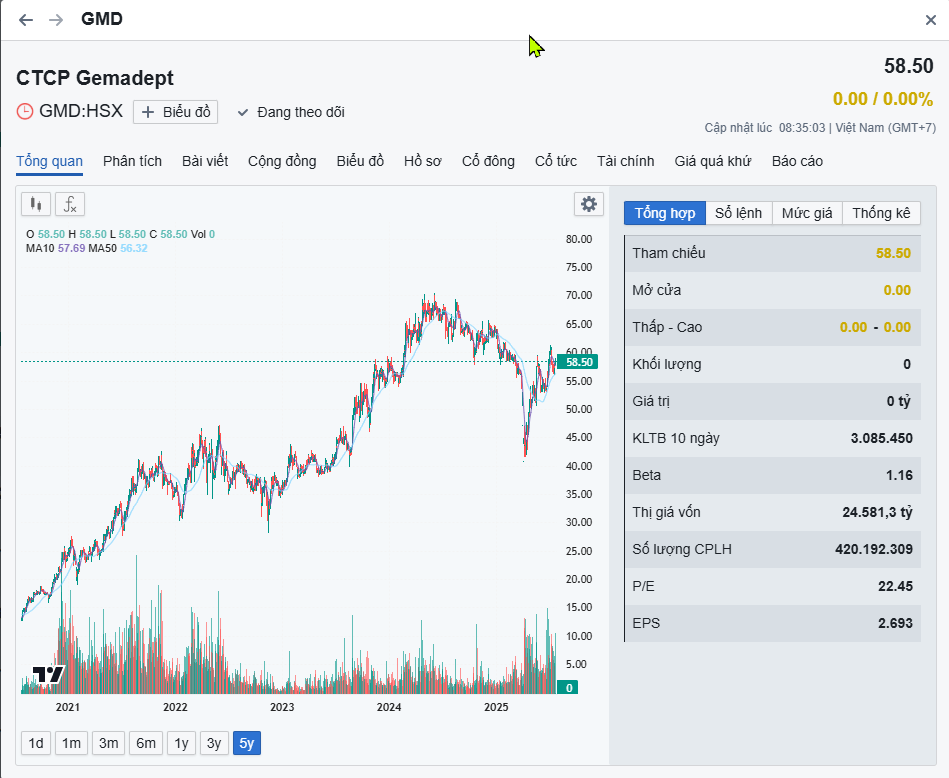Click the back arrow navigation icon

click(26, 20)
